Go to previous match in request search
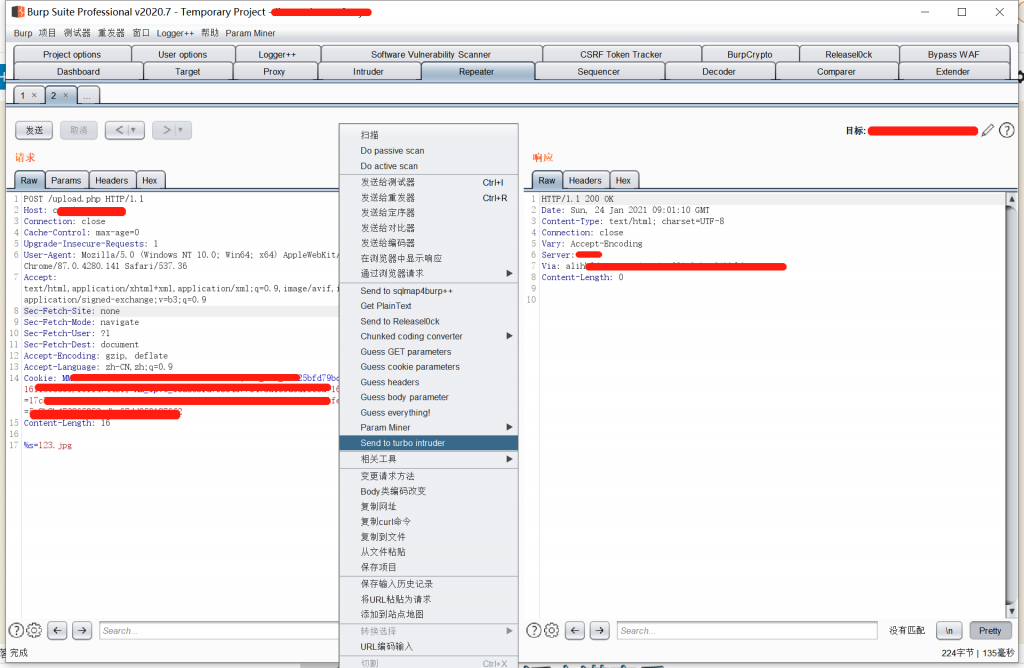Screen dimensions: 1024x668 (x=57, y=630)
